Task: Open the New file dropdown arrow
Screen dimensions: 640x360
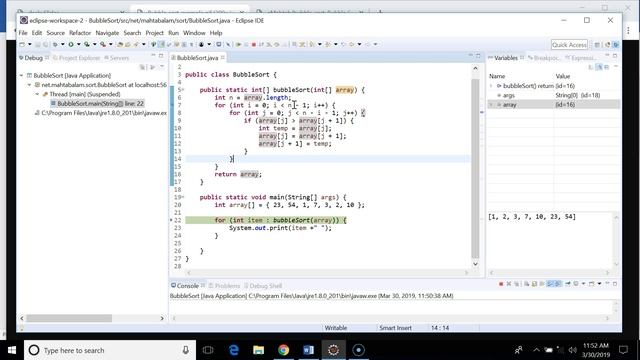Action: [x=29, y=44]
